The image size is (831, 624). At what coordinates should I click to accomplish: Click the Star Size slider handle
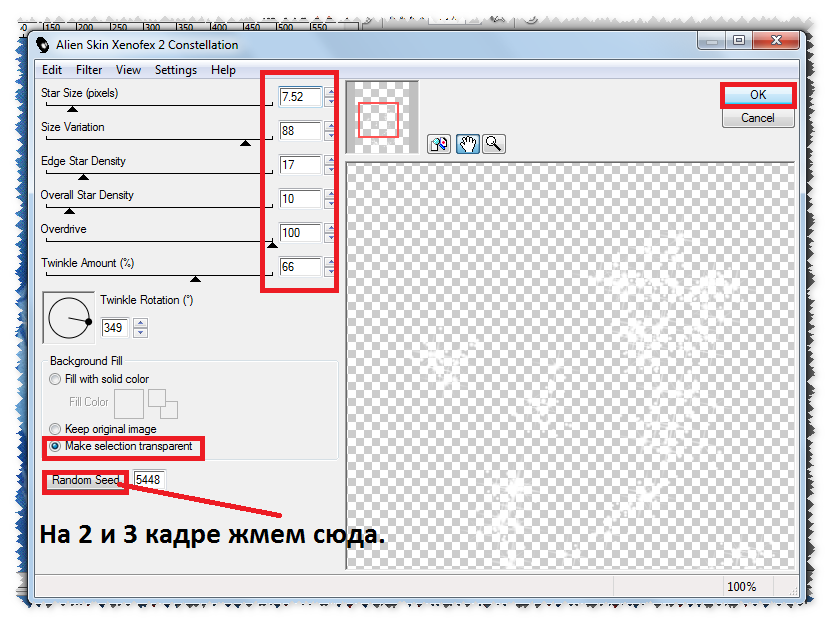(73, 109)
